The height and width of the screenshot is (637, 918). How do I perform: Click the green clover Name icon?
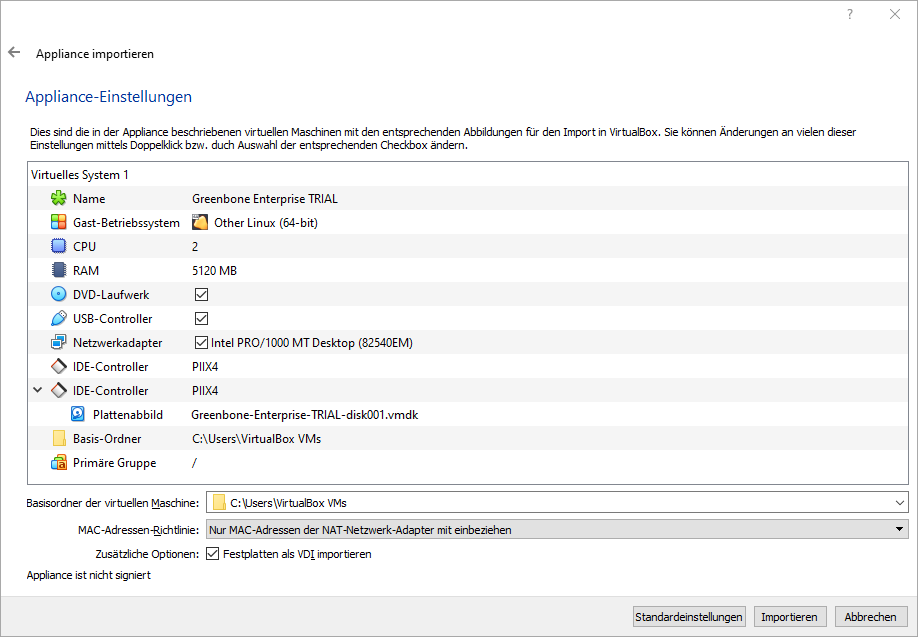[x=59, y=198]
